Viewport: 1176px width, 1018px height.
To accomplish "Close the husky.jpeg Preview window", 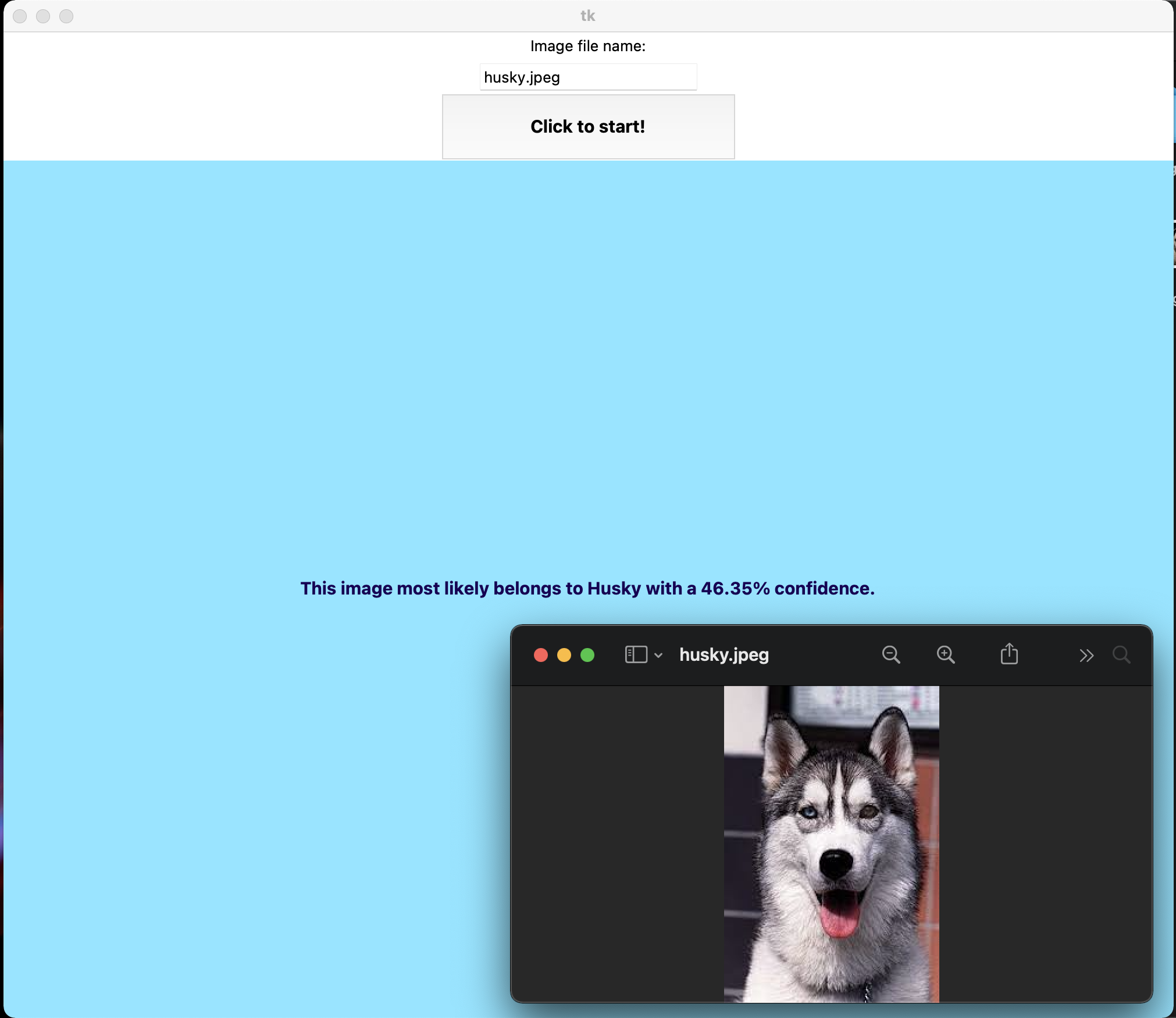I will click(x=541, y=655).
